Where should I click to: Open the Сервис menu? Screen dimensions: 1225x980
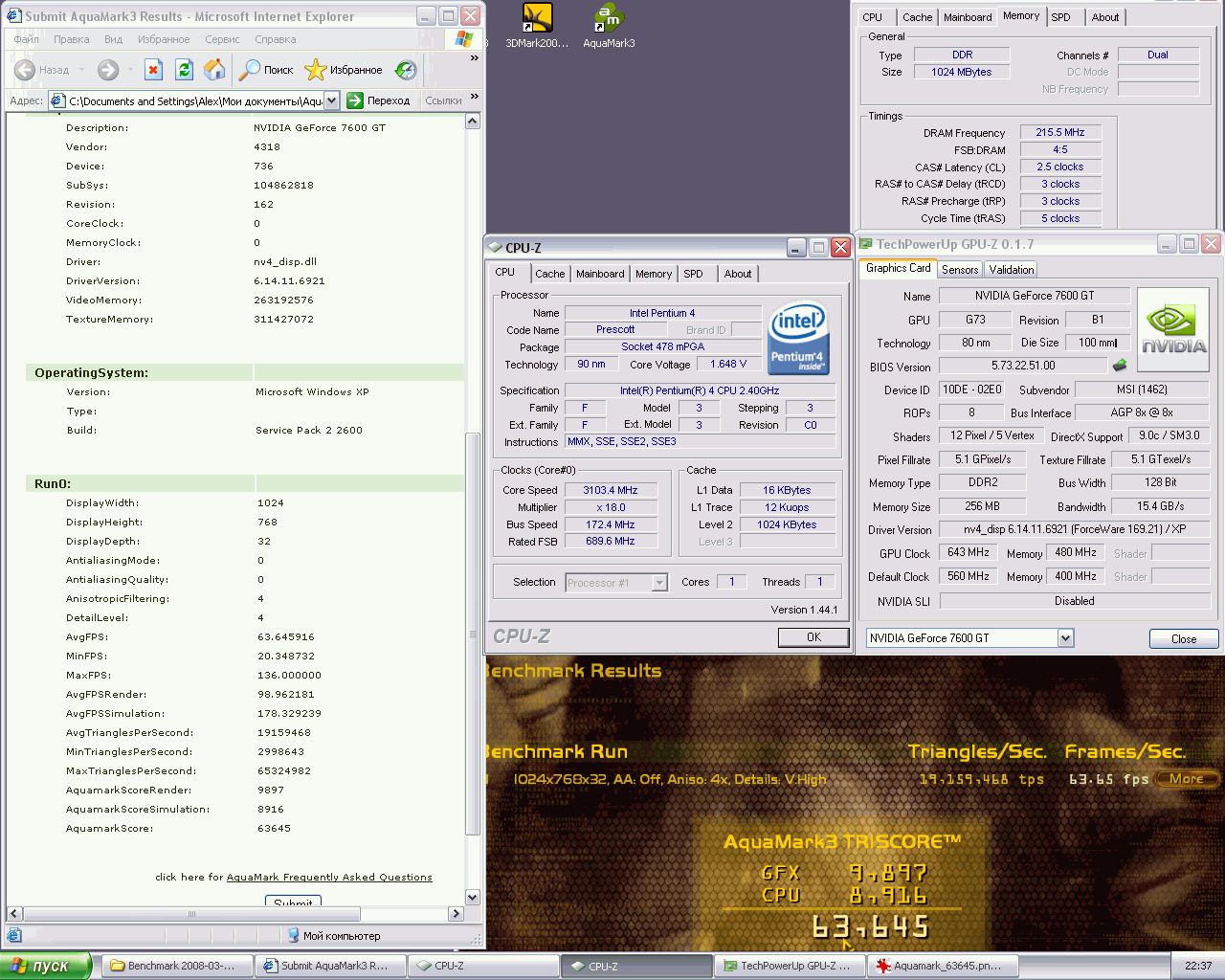point(222,39)
